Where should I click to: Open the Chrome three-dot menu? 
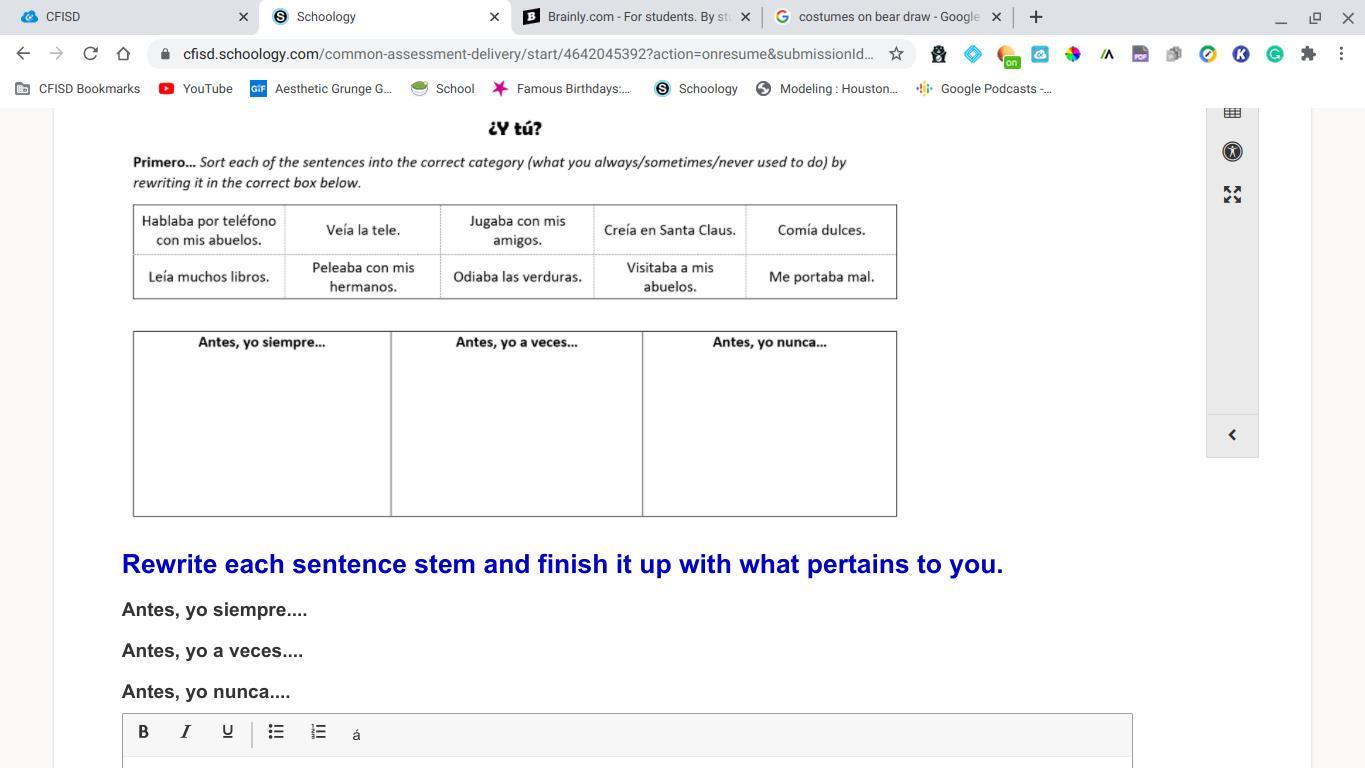[x=1341, y=54]
